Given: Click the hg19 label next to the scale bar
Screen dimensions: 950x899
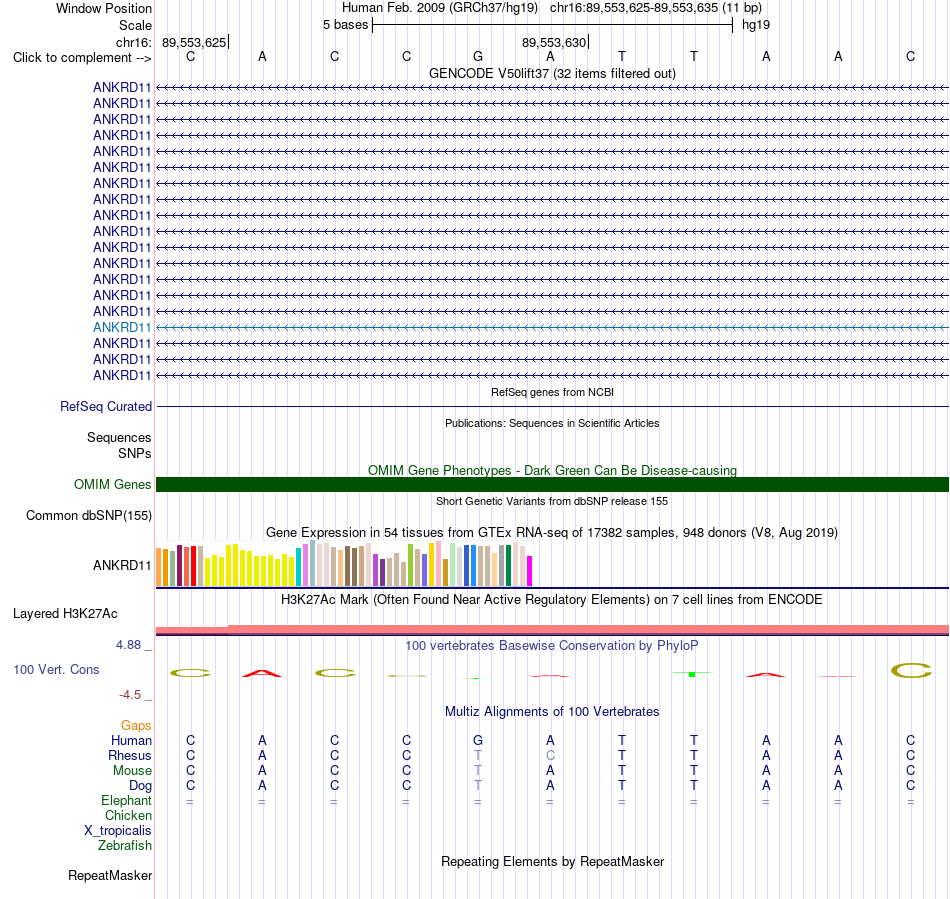Looking at the screenshot, I should pos(756,25).
